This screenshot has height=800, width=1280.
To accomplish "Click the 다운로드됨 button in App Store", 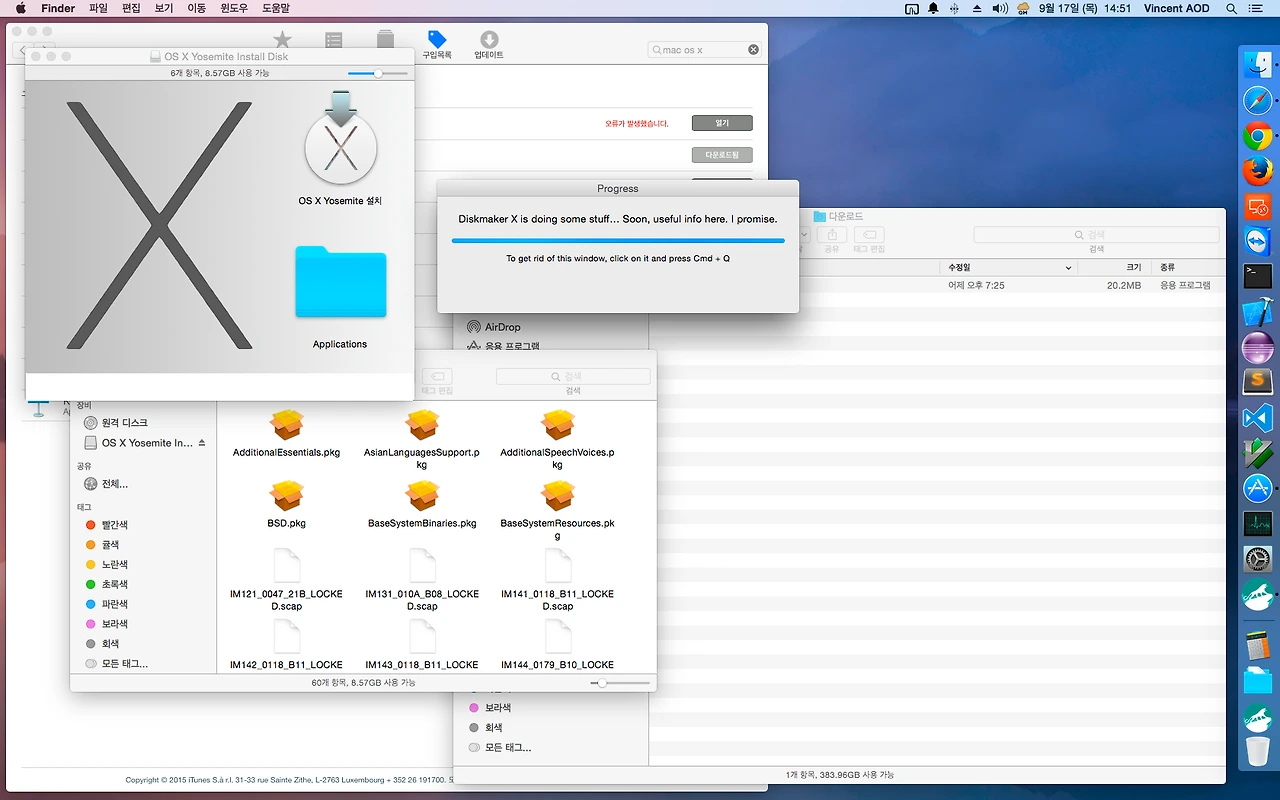I will 722,155.
